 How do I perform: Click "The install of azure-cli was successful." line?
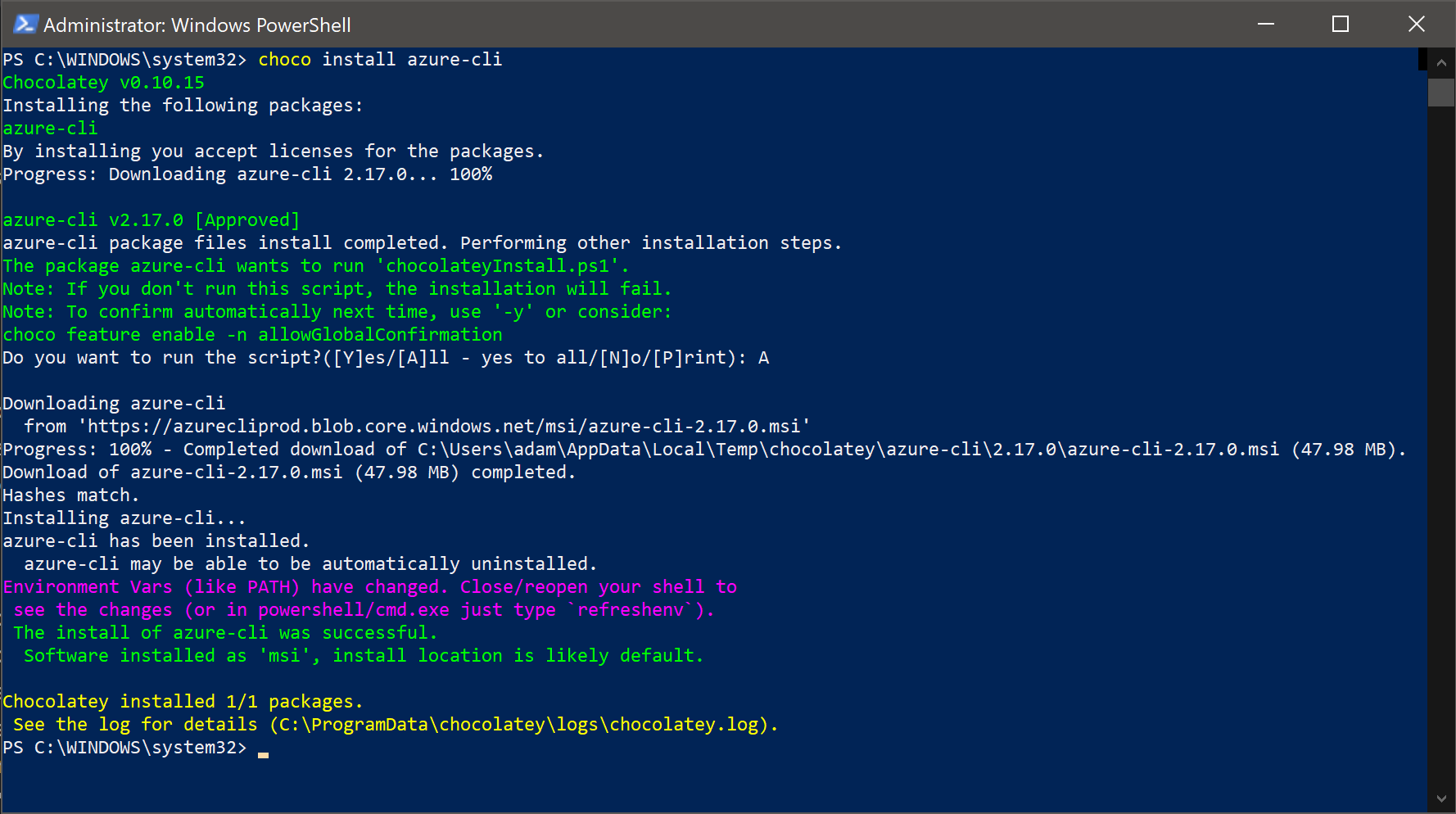tap(225, 633)
